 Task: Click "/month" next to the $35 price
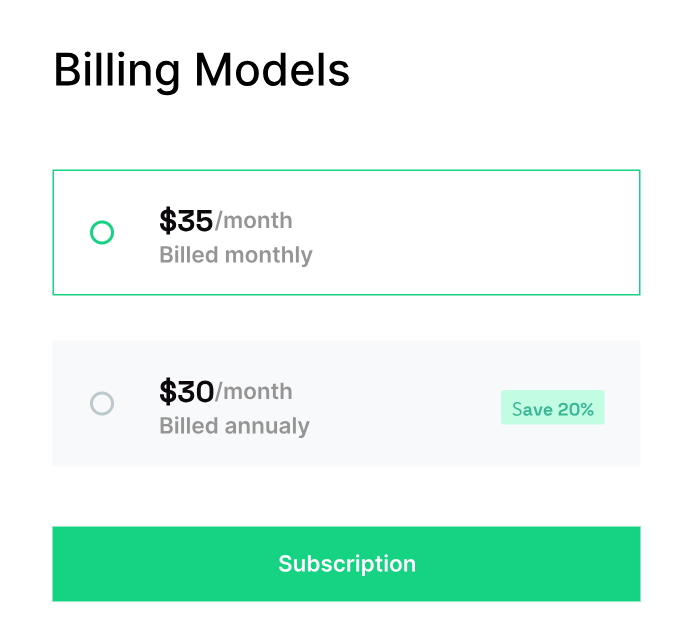pos(254,220)
